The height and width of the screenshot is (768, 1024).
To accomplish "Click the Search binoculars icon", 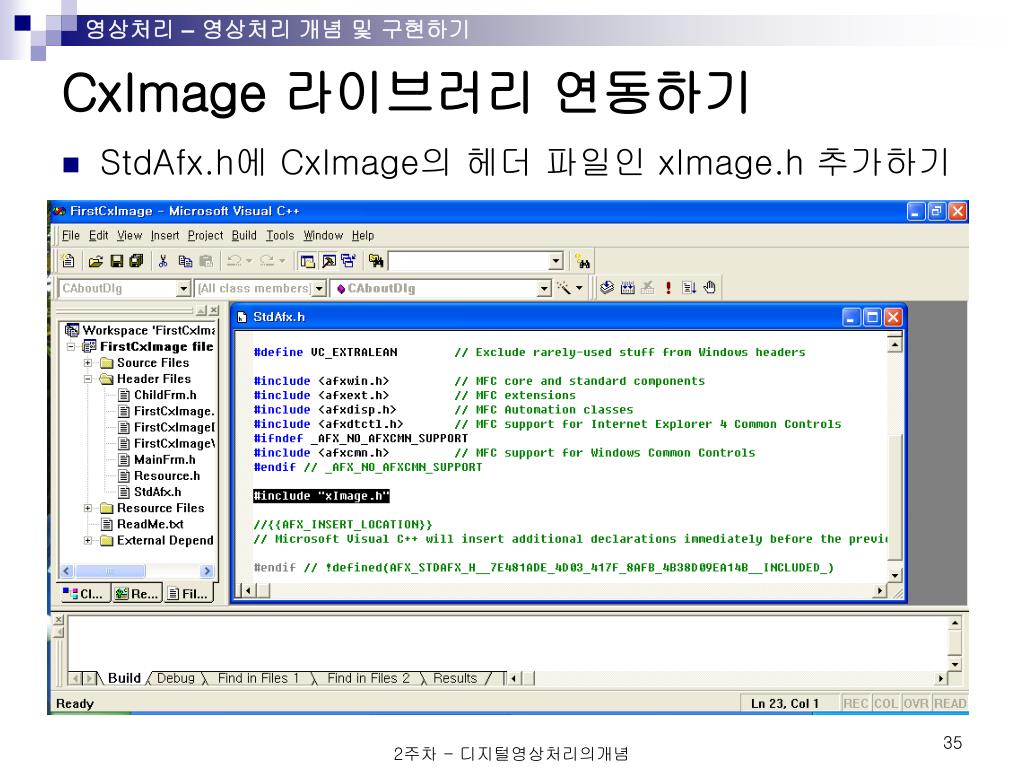I will [583, 262].
